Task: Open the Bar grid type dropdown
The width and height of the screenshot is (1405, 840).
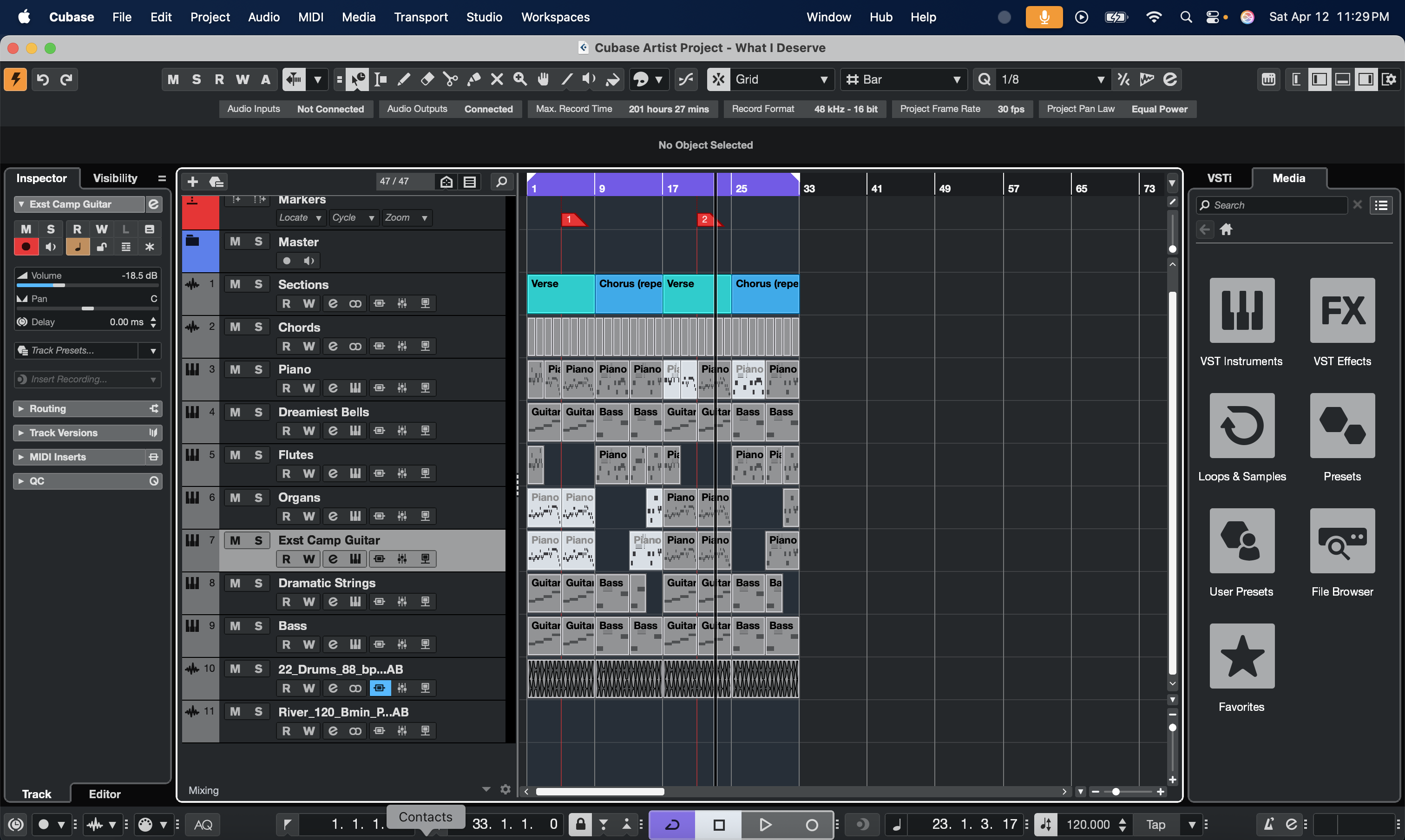Action: tap(904, 79)
